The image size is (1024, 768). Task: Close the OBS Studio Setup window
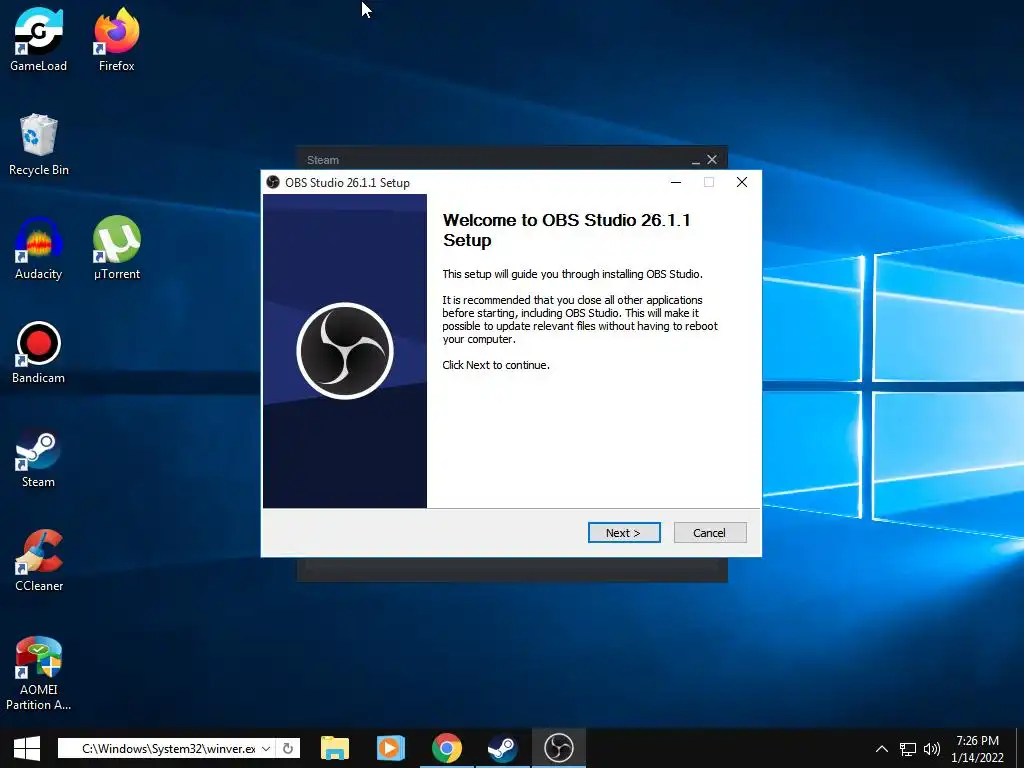(x=742, y=182)
